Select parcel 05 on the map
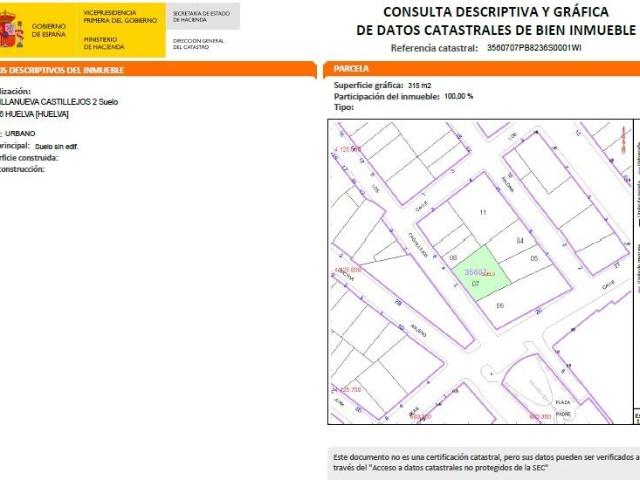Image resolution: width=640 pixels, height=480 pixels. (534, 258)
